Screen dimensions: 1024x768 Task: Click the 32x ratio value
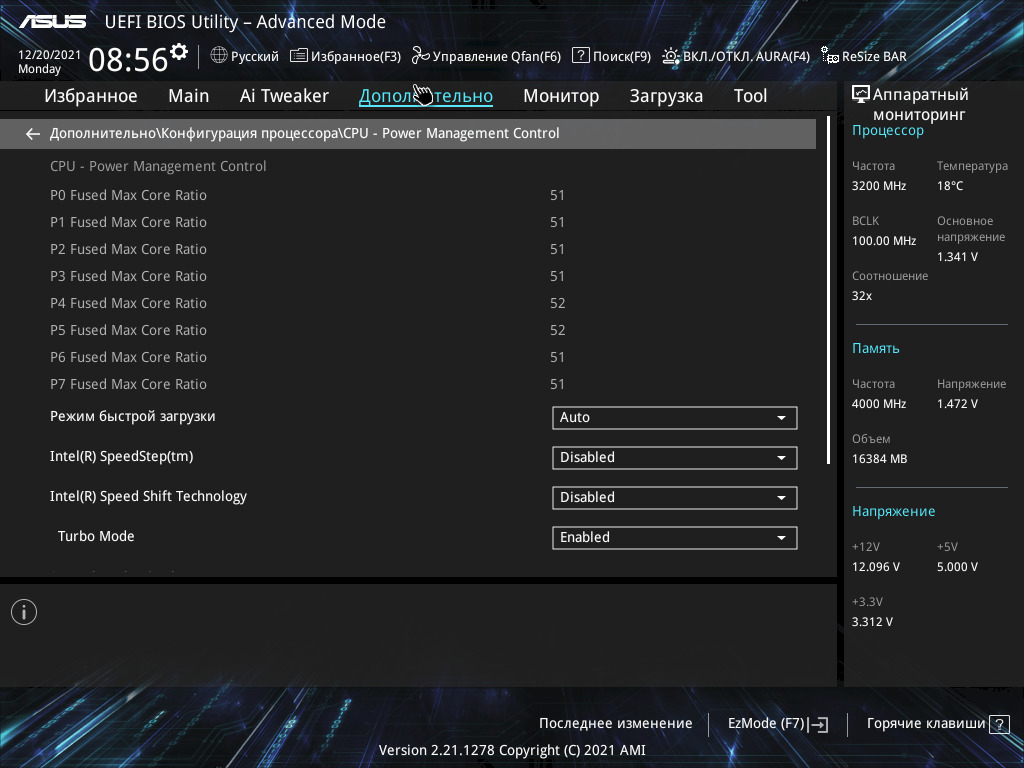pyautogui.click(x=861, y=296)
